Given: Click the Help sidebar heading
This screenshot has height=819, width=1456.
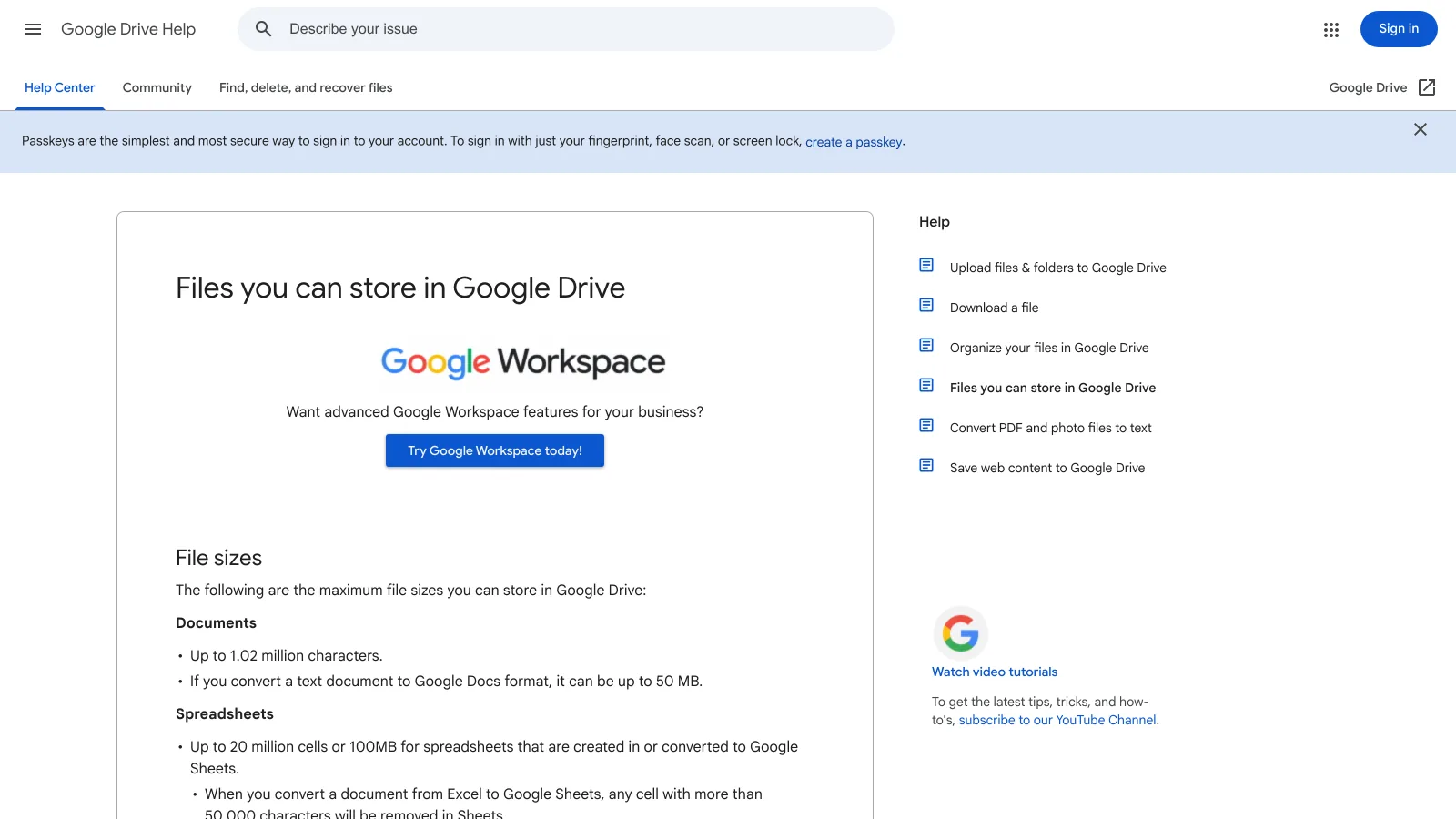Looking at the screenshot, I should coord(935,222).
